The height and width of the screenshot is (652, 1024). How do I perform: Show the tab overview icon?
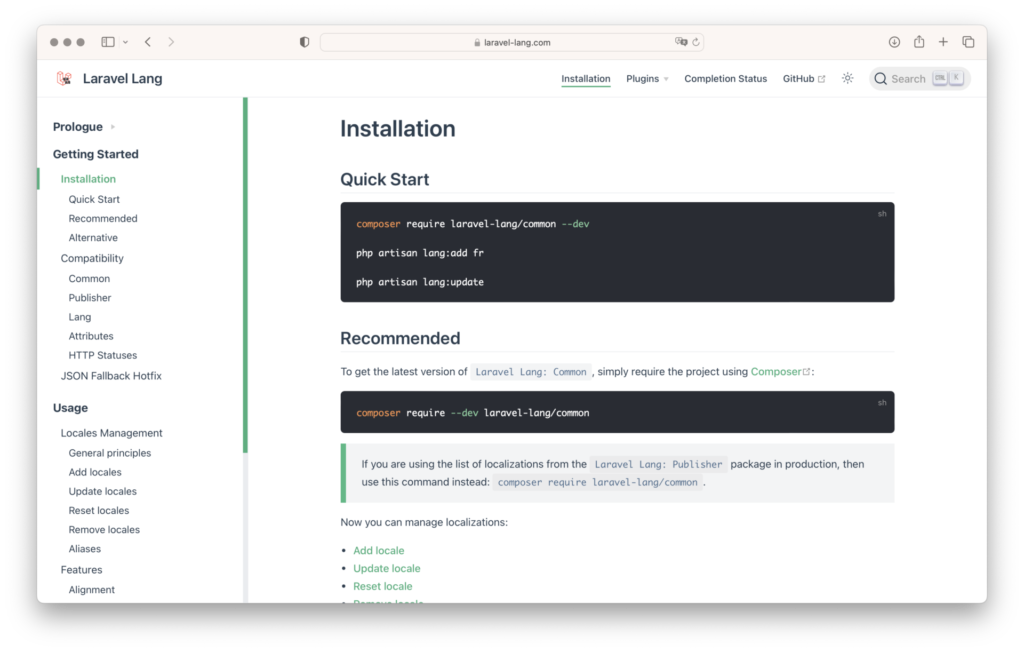tap(968, 42)
